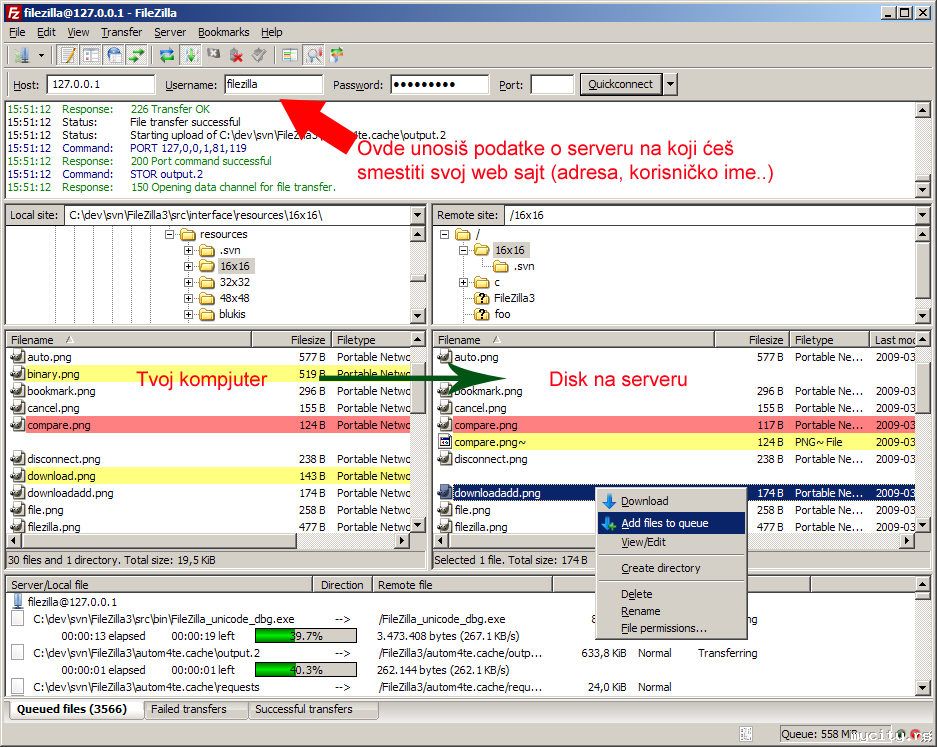The image size is (937, 747).
Task: Click the 39.7% transfer progress bar
Action: click(x=306, y=636)
